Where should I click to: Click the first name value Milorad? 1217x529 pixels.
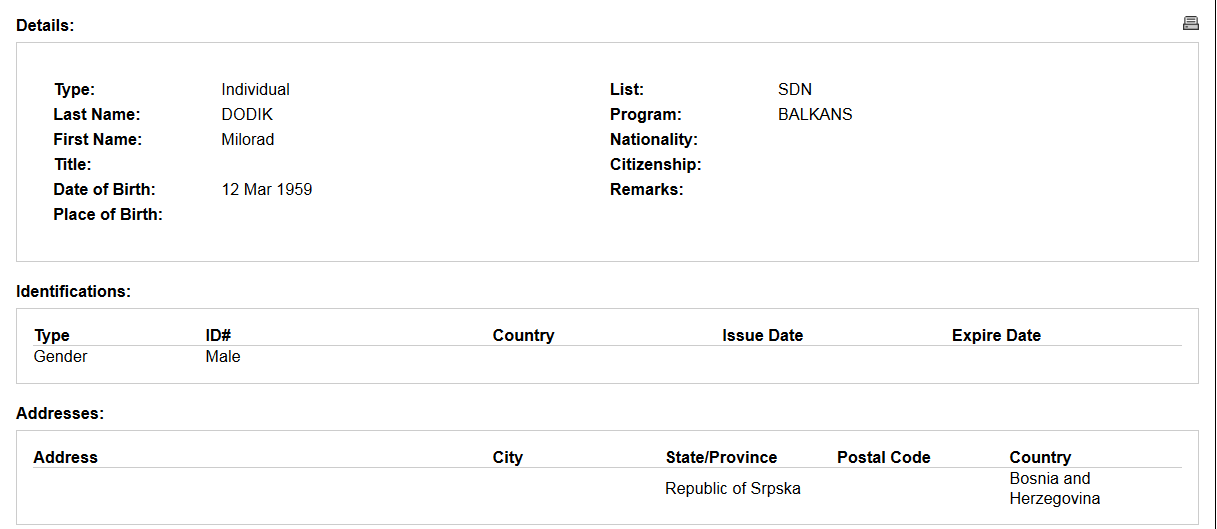pyautogui.click(x=247, y=140)
